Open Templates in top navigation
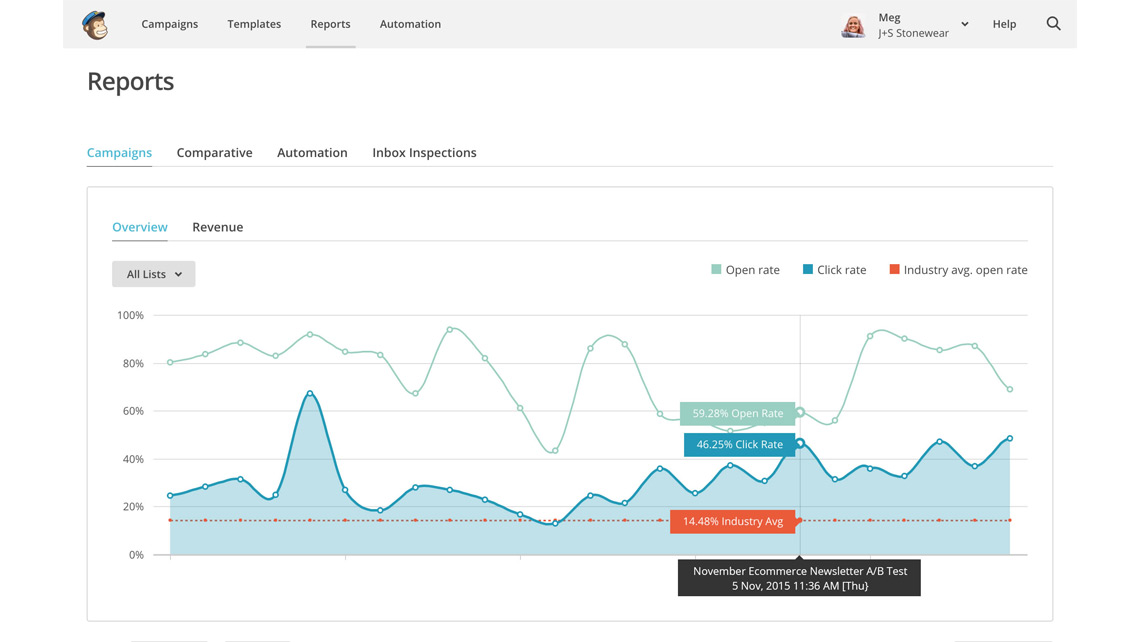Image resolution: width=1140 pixels, height=642 pixels. (254, 24)
